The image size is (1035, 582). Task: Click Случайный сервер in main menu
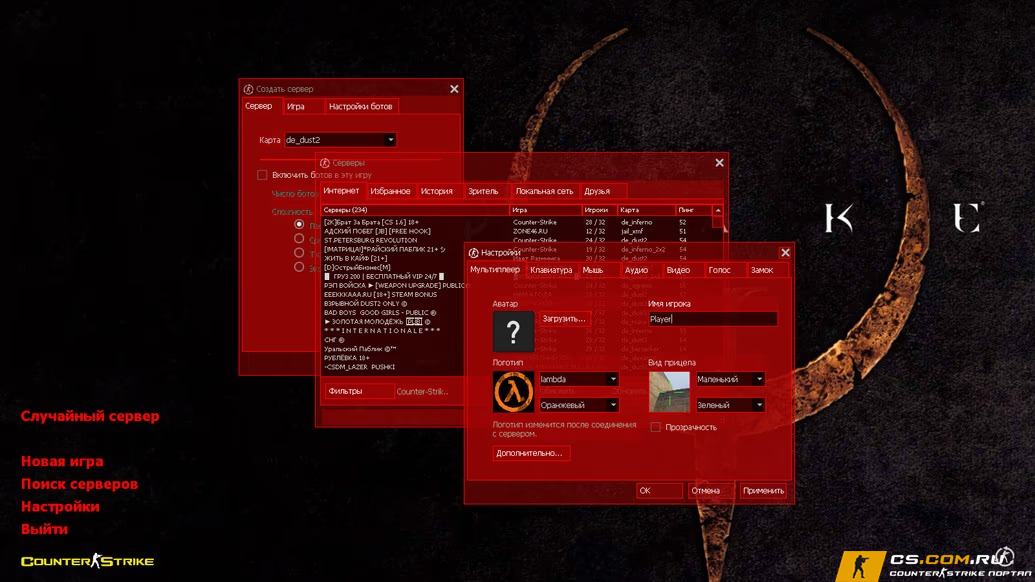point(90,416)
